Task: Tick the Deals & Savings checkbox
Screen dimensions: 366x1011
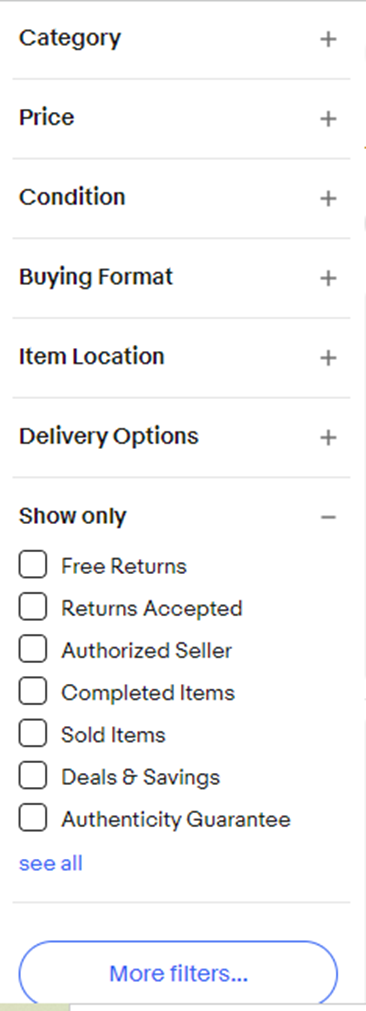Action: click(x=33, y=776)
